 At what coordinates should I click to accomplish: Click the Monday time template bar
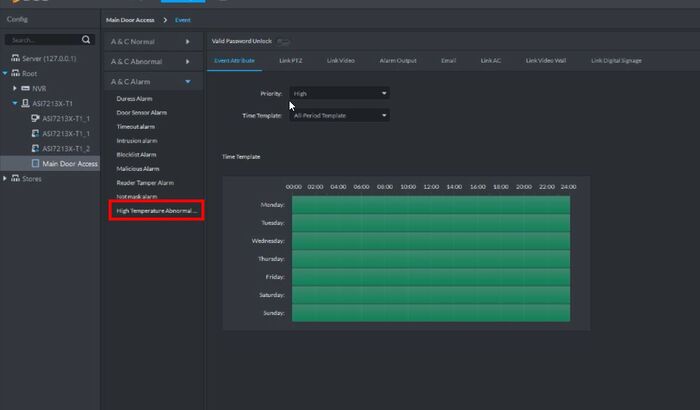431,205
